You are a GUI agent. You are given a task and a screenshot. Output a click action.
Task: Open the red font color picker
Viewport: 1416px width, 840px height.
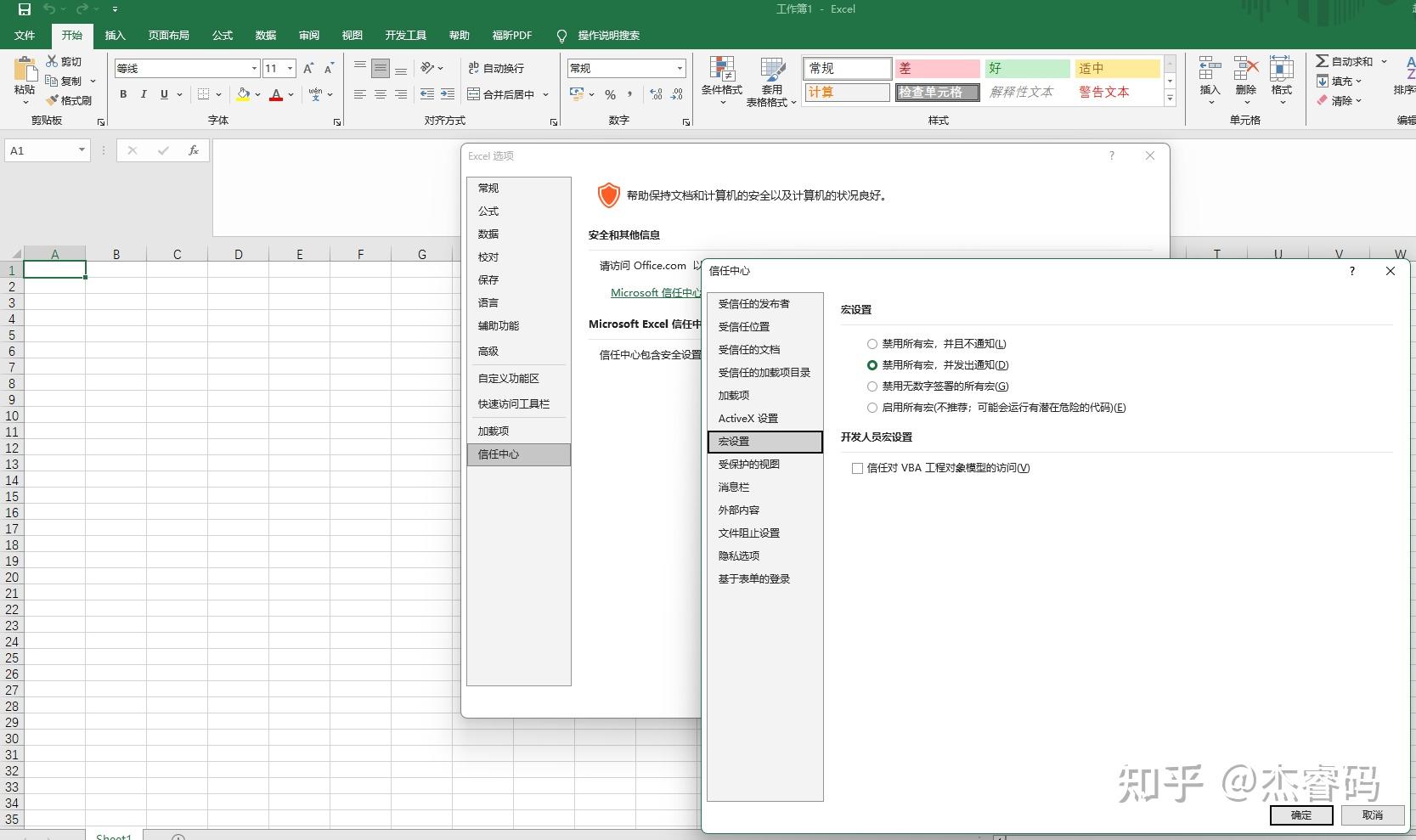276,94
